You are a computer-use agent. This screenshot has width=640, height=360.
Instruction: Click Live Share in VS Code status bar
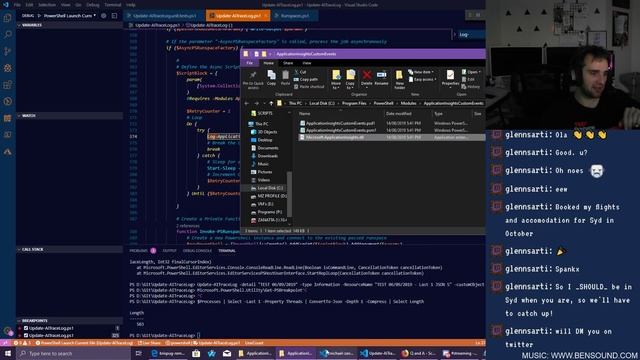click(149, 343)
